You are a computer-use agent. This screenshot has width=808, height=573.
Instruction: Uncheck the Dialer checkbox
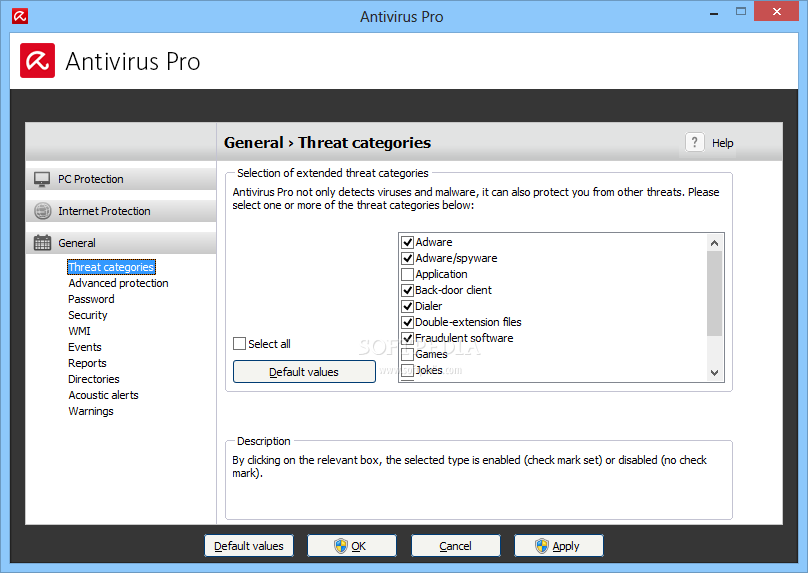point(408,306)
